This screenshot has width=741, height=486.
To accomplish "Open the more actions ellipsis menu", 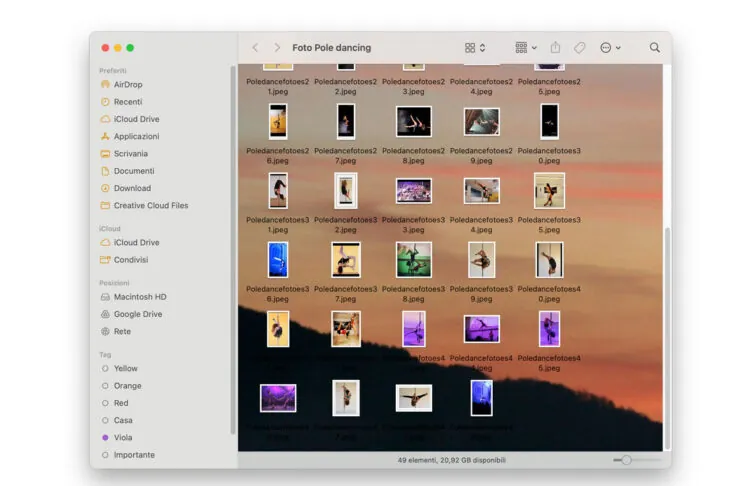I will tap(610, 47).
